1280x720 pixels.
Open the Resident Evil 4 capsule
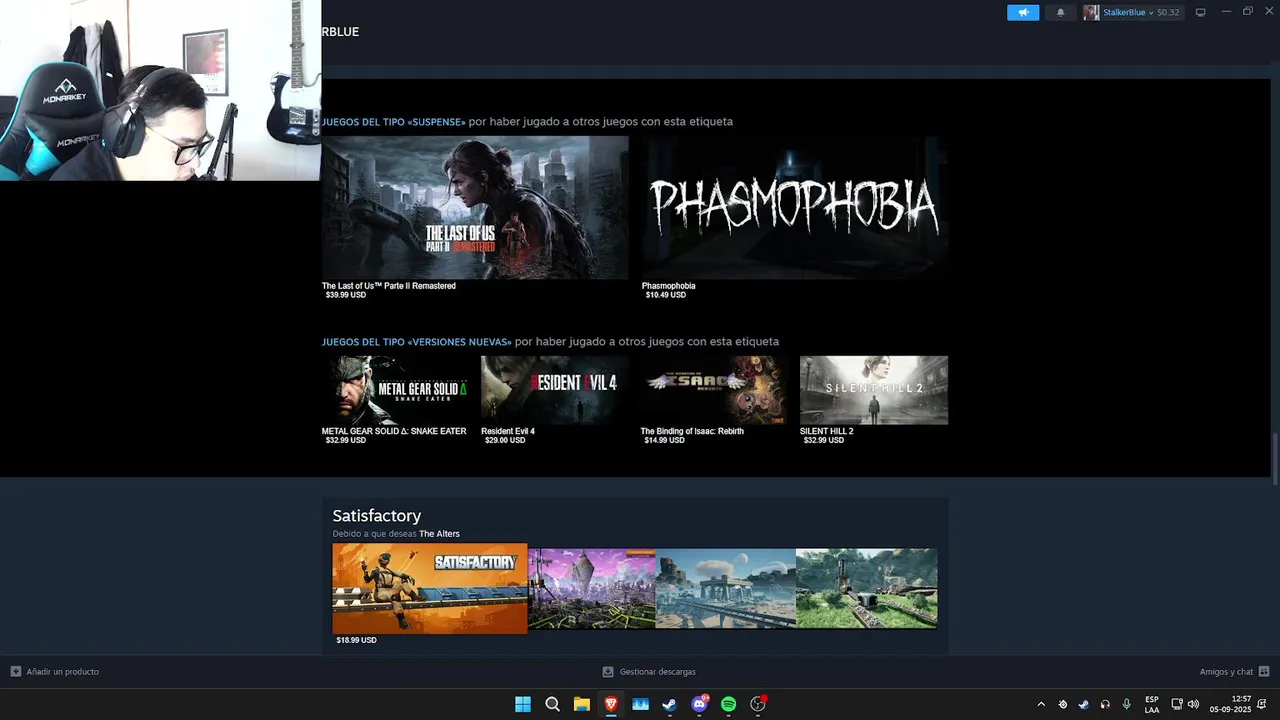click(x=555, y=390)
